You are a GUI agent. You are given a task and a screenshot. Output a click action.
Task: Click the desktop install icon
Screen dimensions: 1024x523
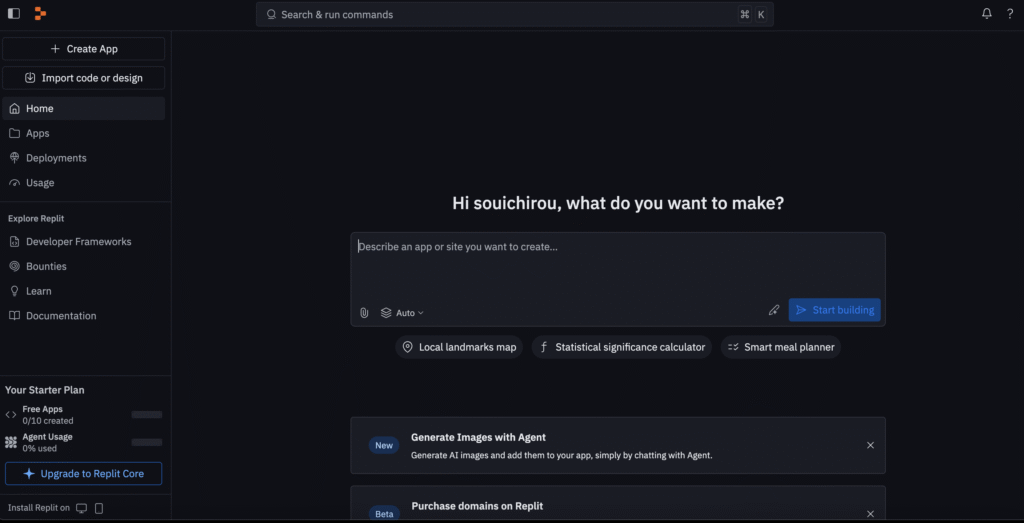82,508
